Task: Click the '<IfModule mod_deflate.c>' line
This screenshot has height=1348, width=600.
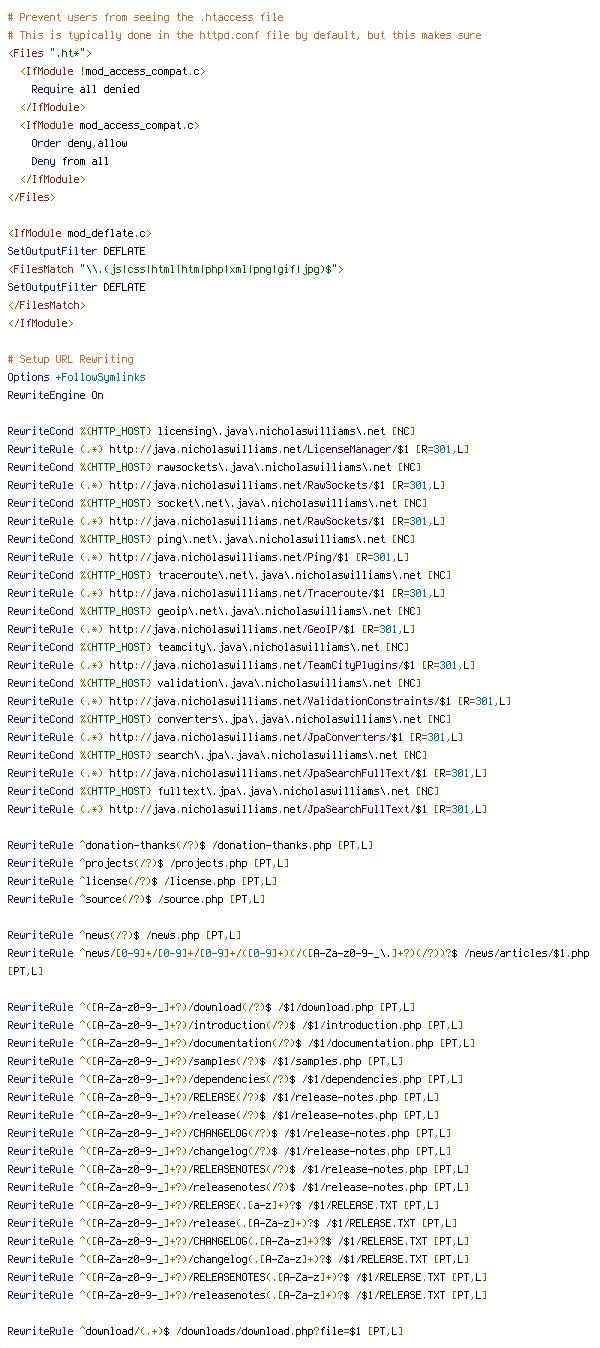Action: (79, 233)
